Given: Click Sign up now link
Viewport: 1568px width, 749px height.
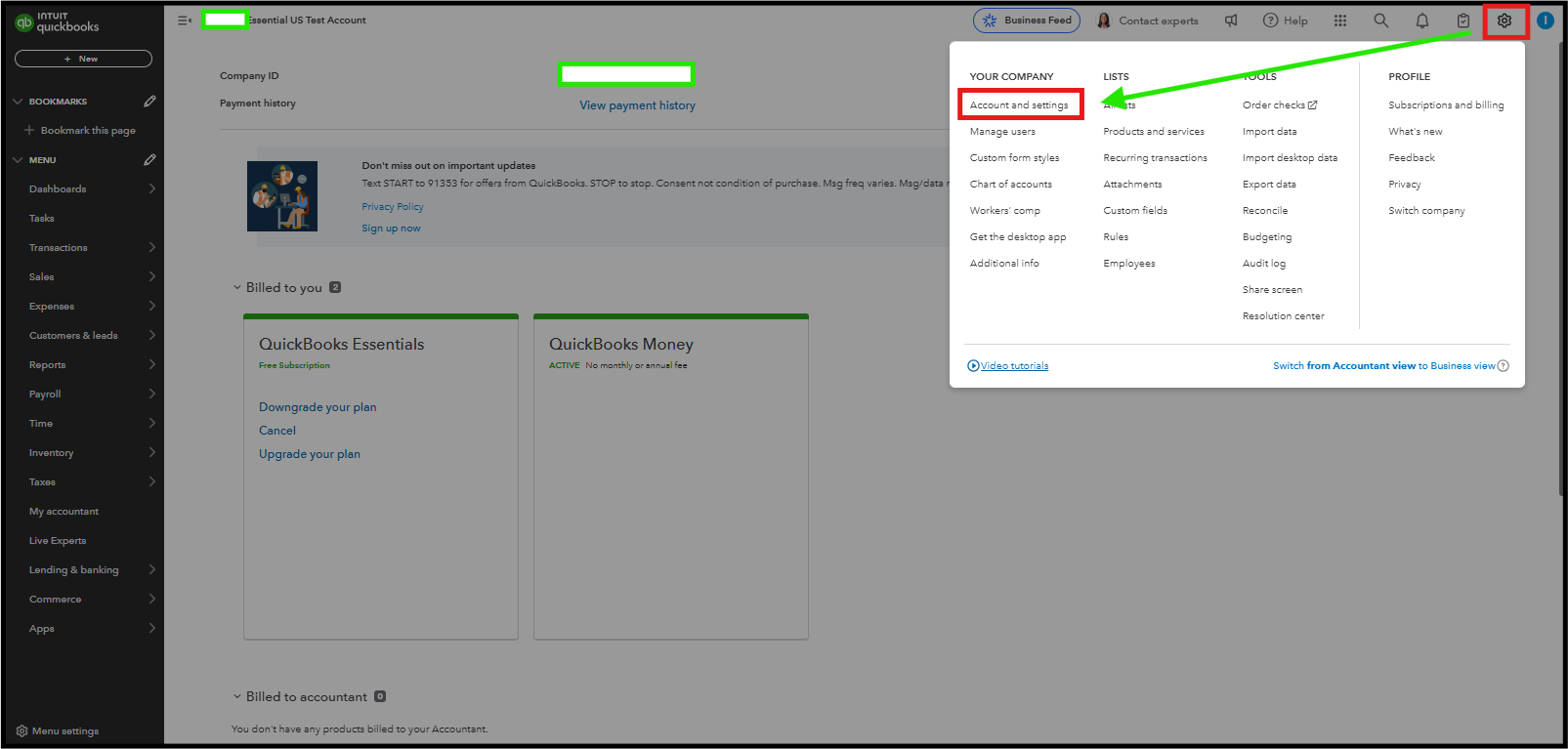Looking at the screenshot, I should click(391, 229).
